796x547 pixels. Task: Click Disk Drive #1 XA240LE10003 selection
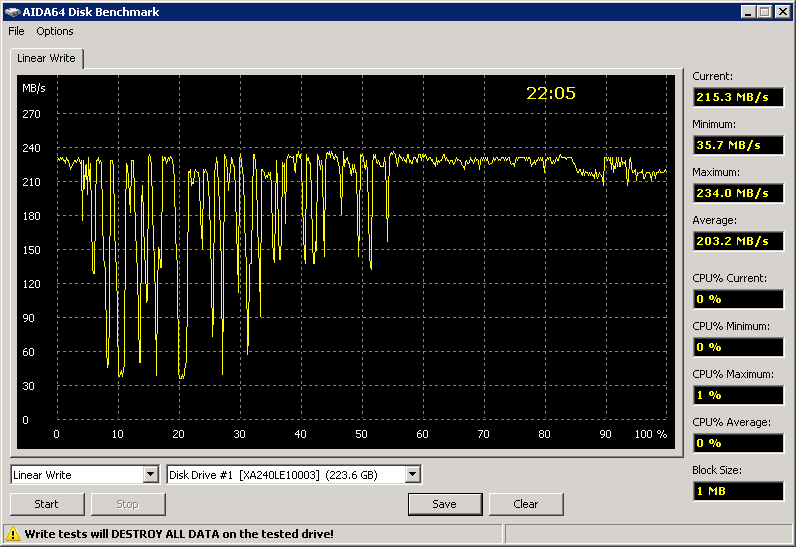point(273,475)
